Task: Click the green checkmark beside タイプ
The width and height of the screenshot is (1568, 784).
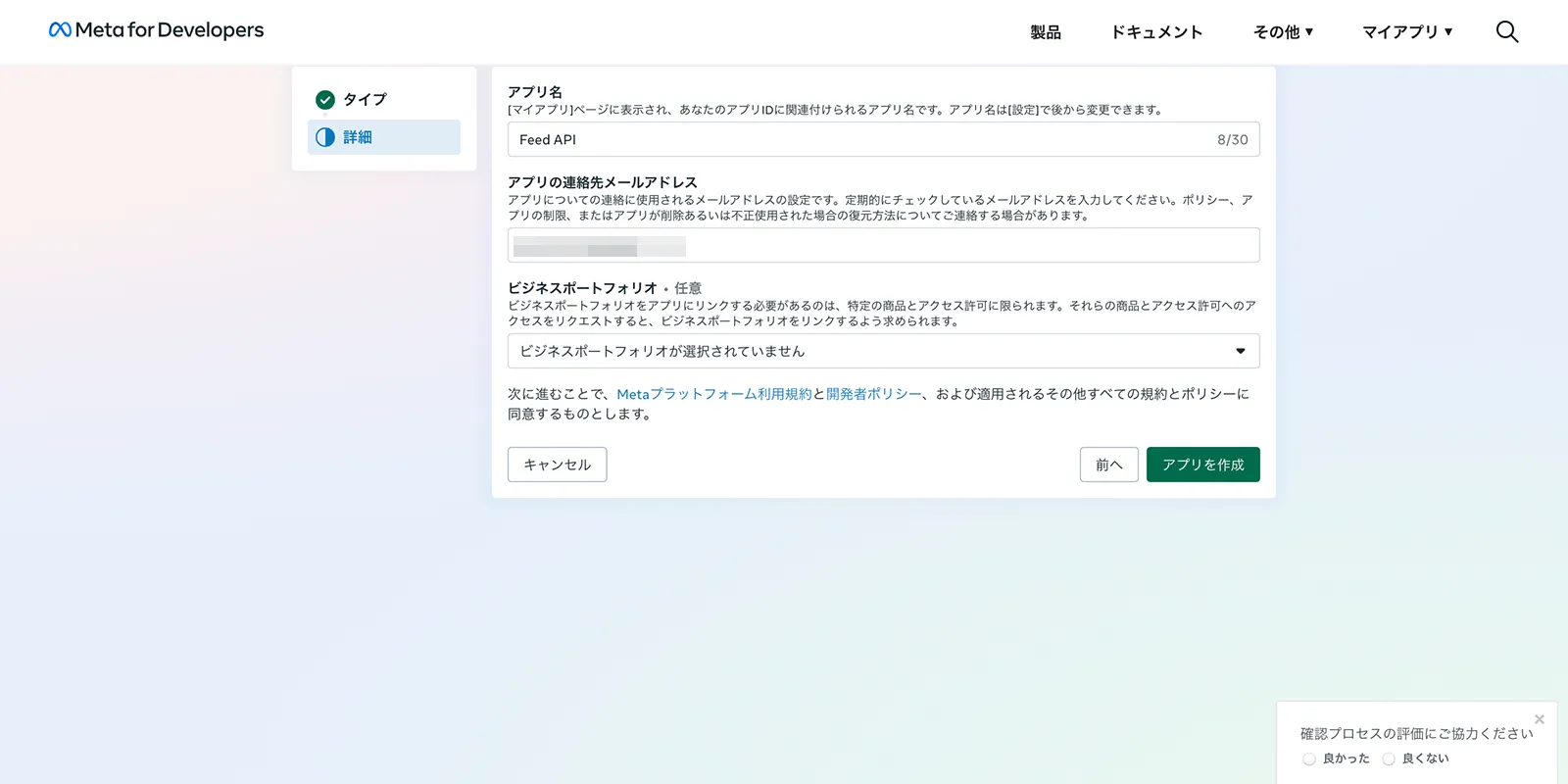Action: click(325, 100)
